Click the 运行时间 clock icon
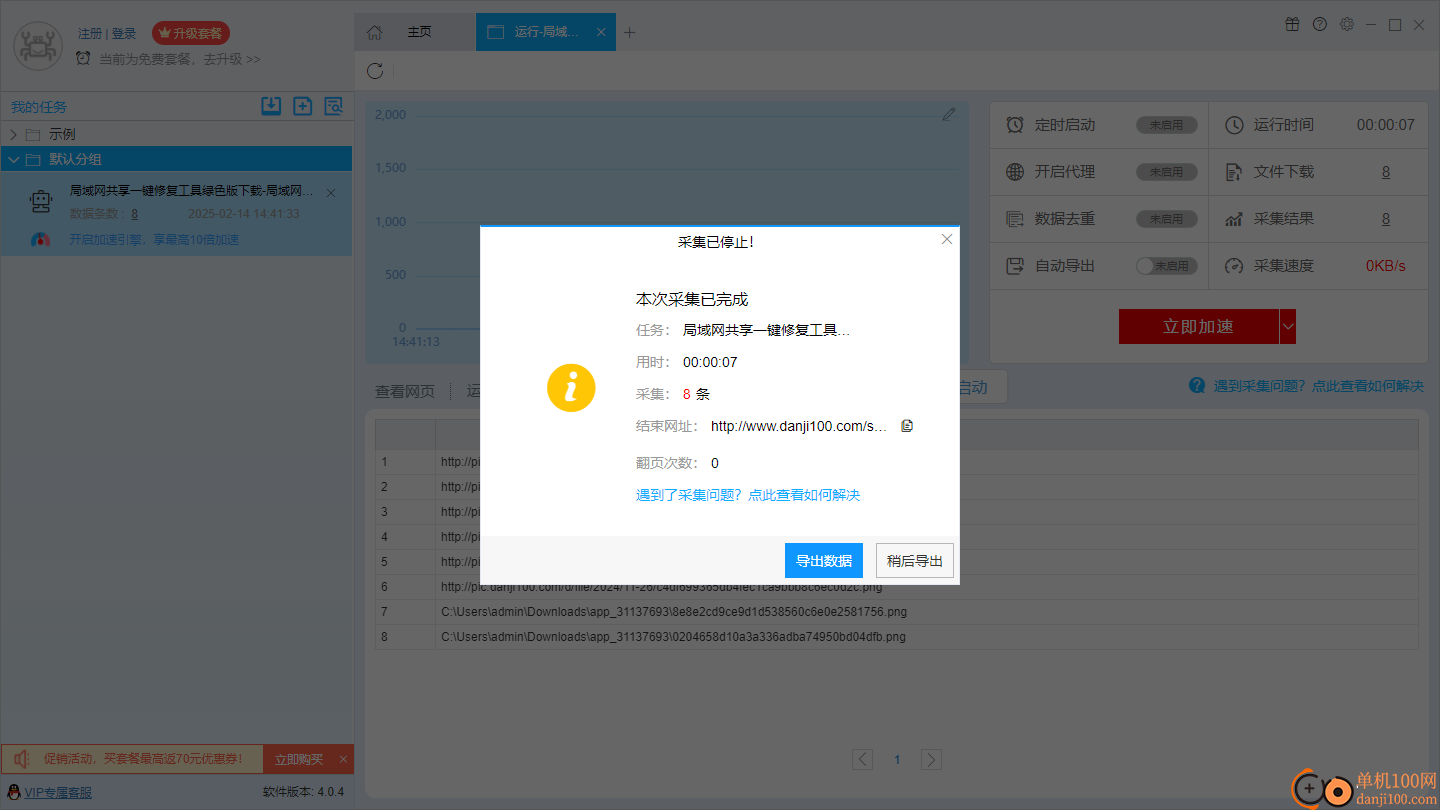This screenshot has height=810, width=1440. (1234, 125)
